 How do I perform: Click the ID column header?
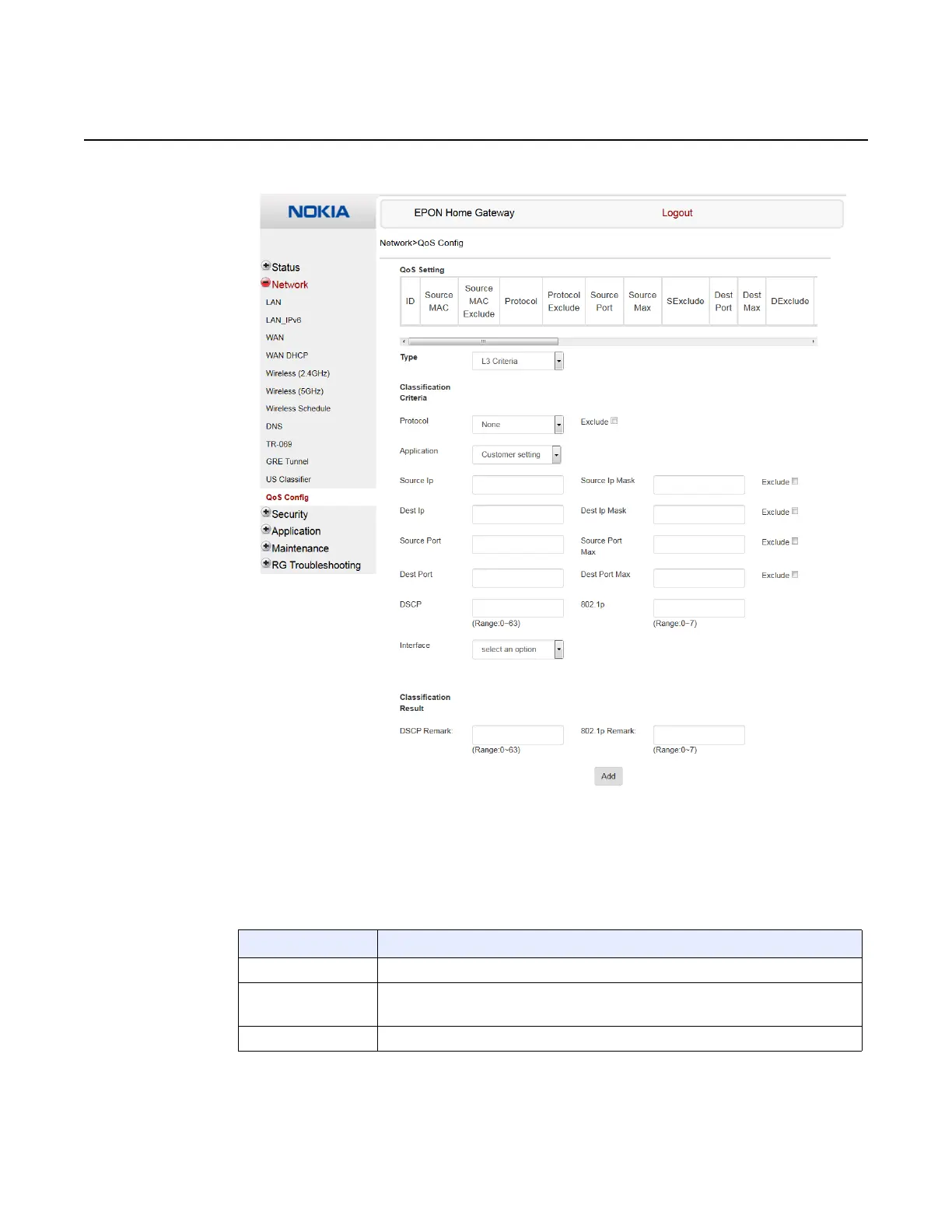click(x=410, y=301)
